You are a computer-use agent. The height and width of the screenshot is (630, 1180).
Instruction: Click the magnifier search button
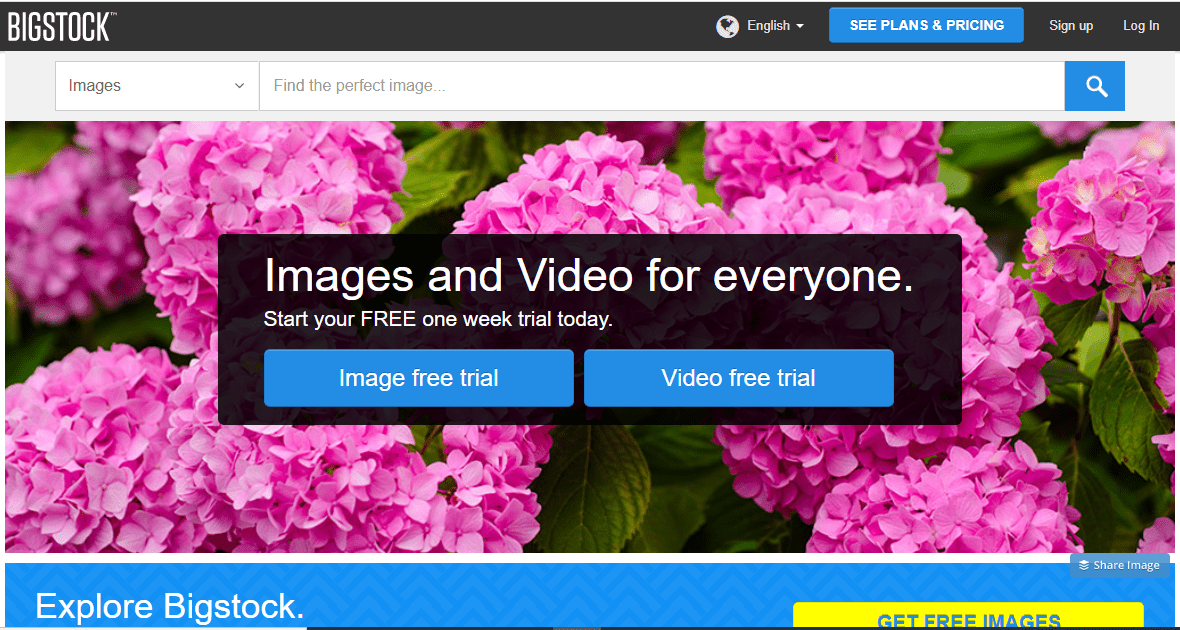[x=1095, y=86]
